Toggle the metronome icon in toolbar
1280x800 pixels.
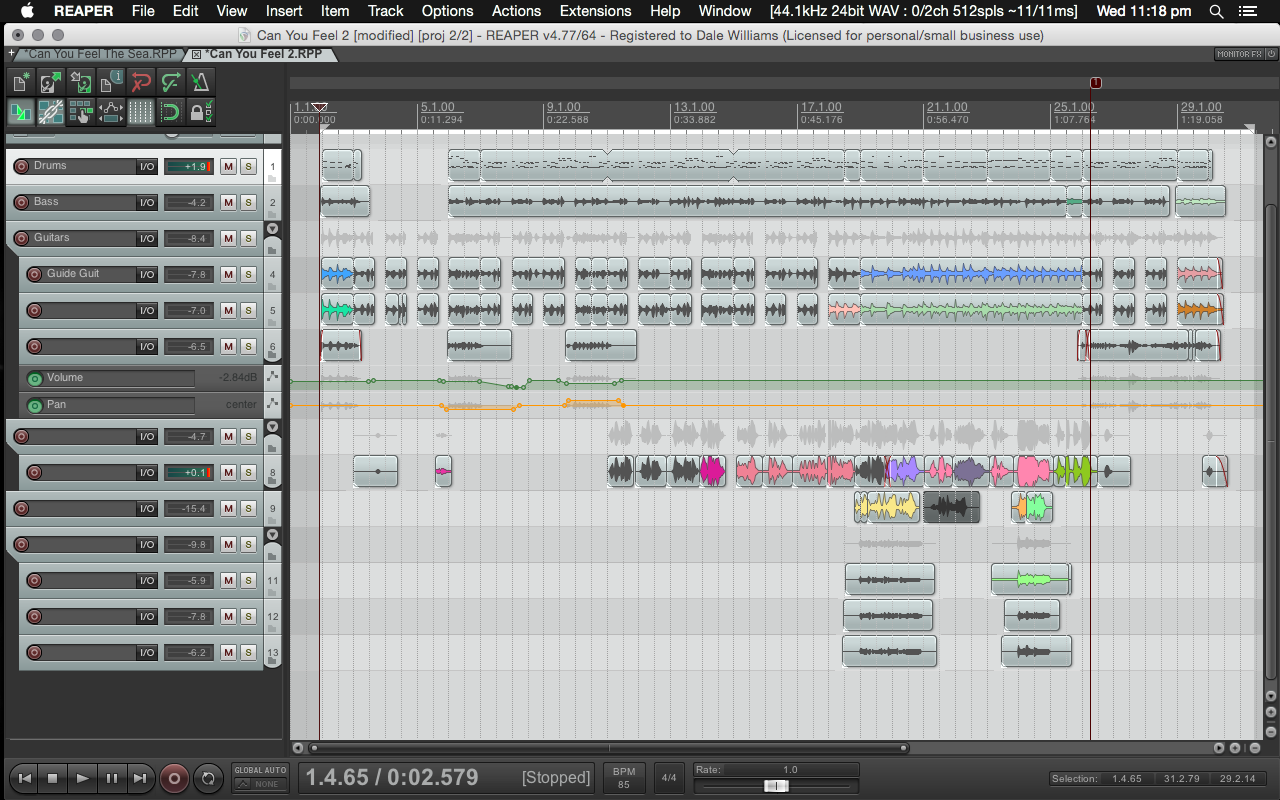(x=200, y=82)
